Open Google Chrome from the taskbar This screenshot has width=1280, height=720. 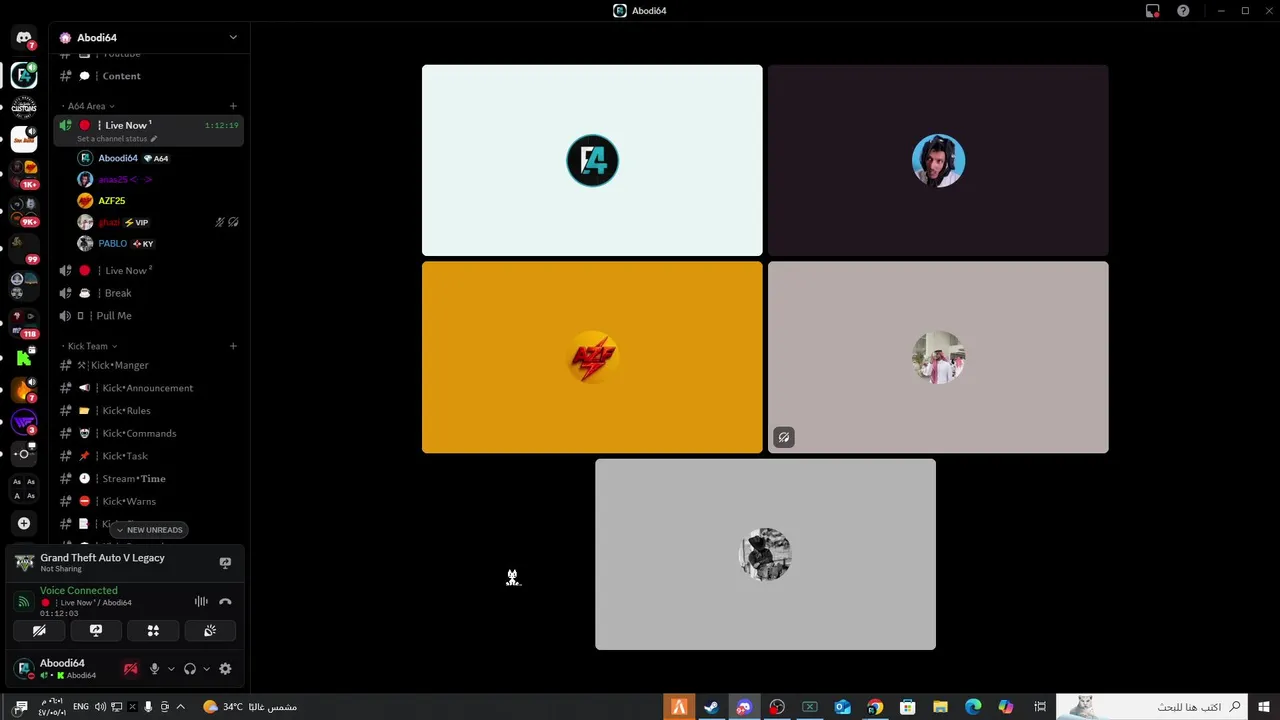coord(875,707)
